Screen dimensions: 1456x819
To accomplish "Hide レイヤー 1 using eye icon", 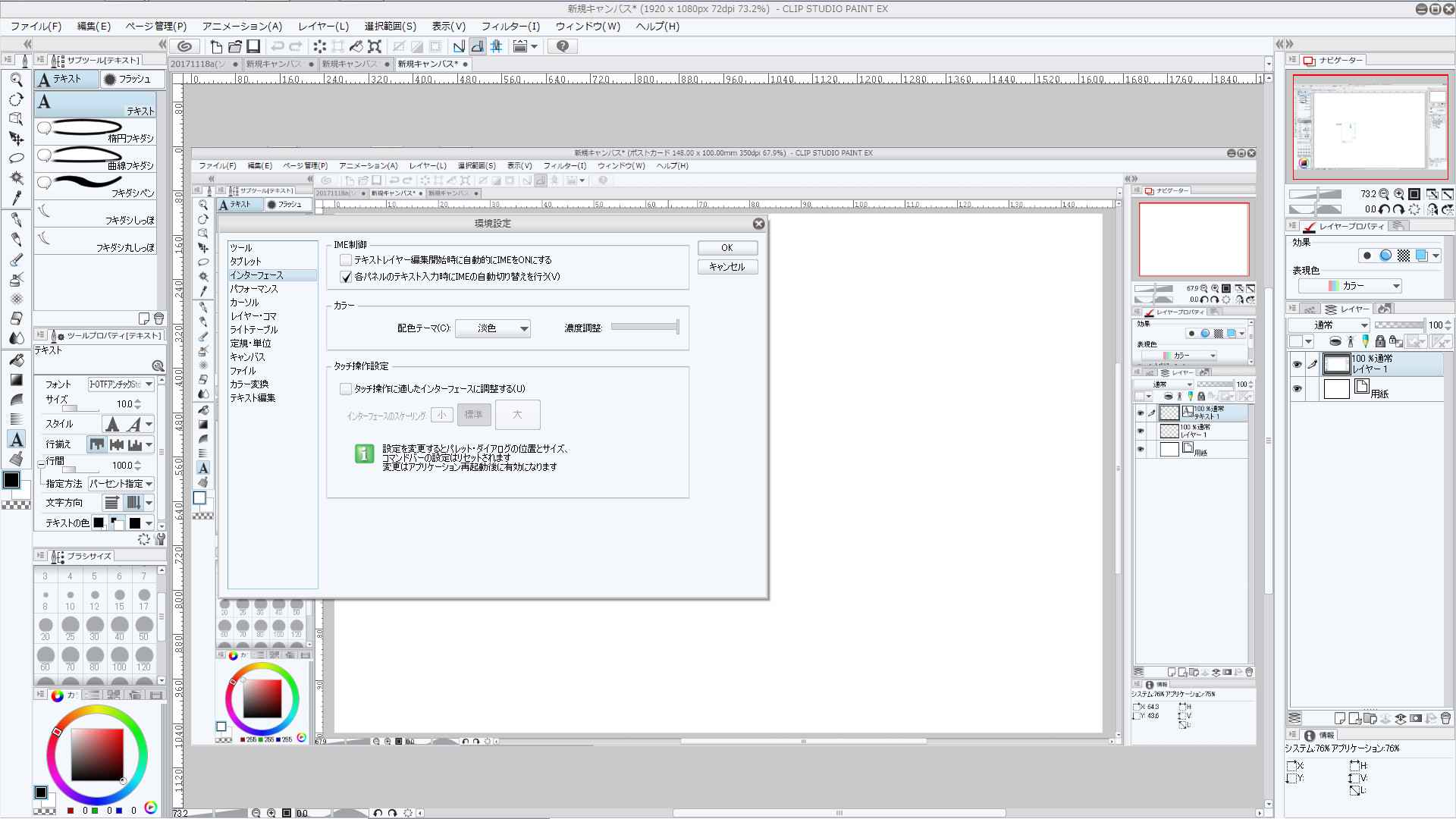I will click(1297, 365).
